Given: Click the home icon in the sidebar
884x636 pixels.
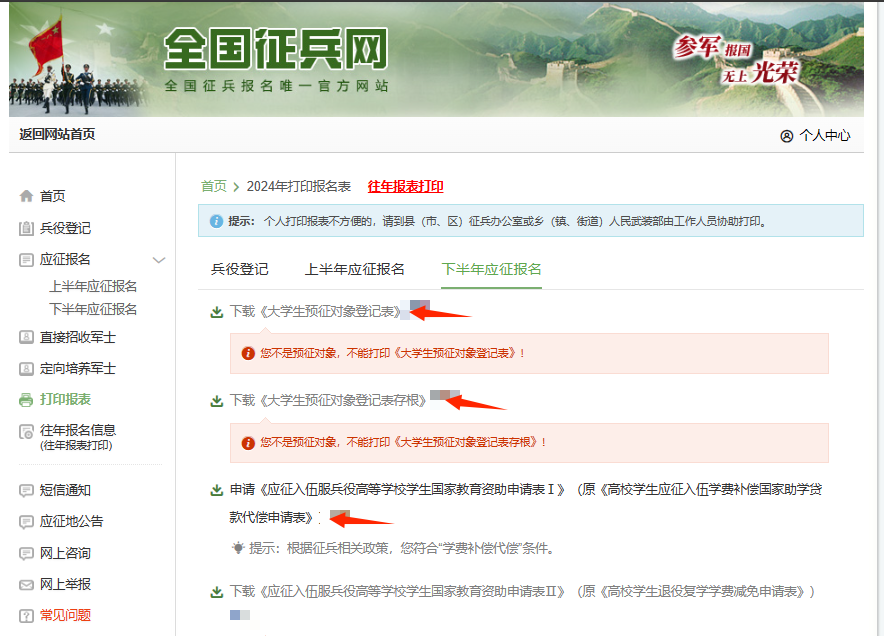Looking at the screenshot, I should [x=26, y=197].
